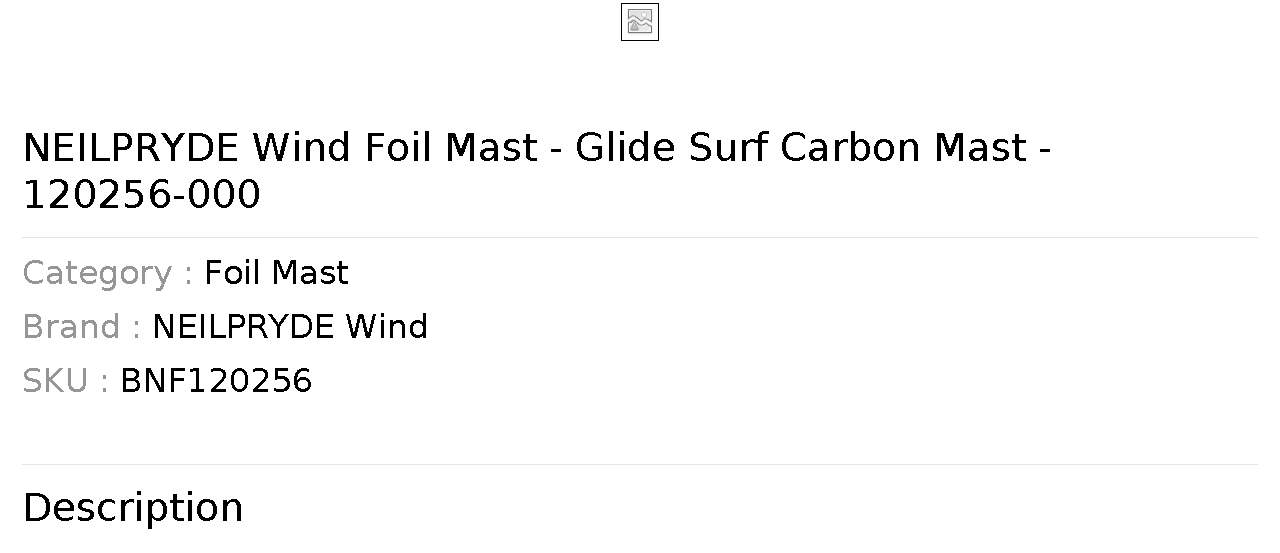Image resolution: width=1280 pixels, height=553 pixels.
Task: Click the divider line below the title
Action: click(640, 237)
